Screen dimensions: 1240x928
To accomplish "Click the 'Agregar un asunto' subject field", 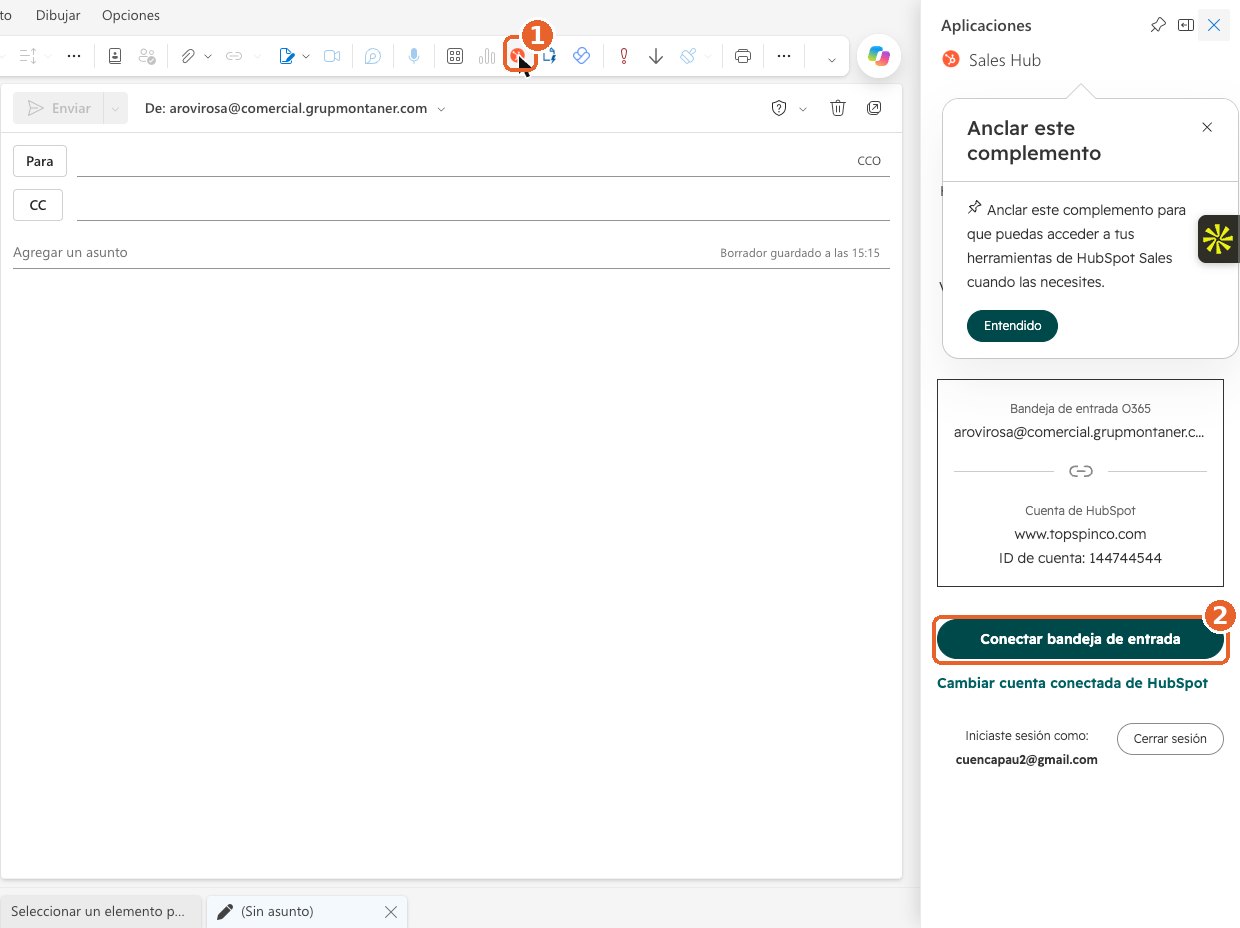I will 360,253.
